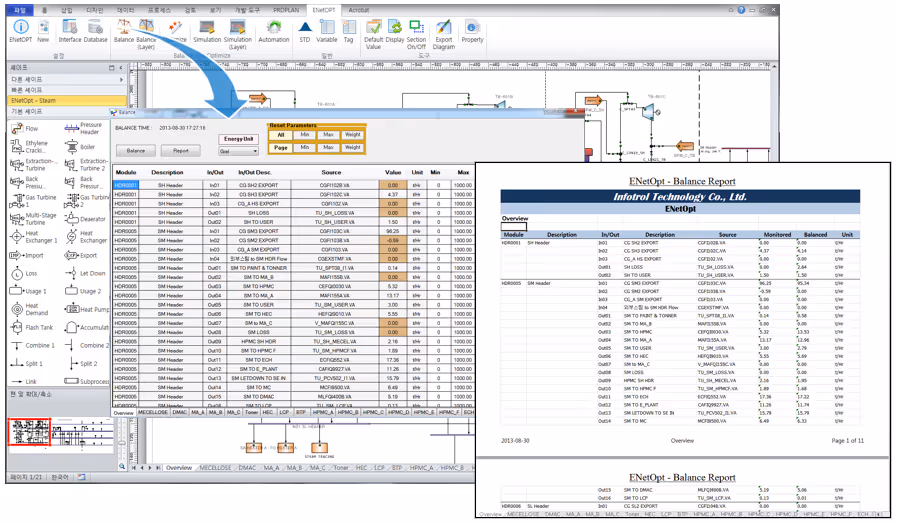This screenshot has height=523, width=897.
Task: Open the Interface settings icon
Action: (x=70, y=31)
